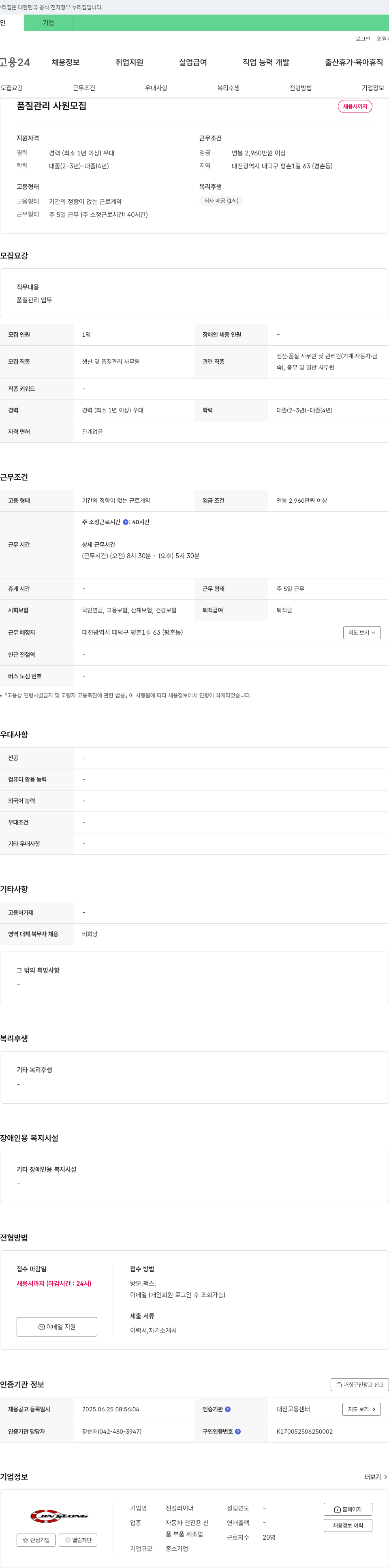389x1568 pixels.
Task: Select the contact 황순재(042-480-3947)
Action: click(111, 1431)
